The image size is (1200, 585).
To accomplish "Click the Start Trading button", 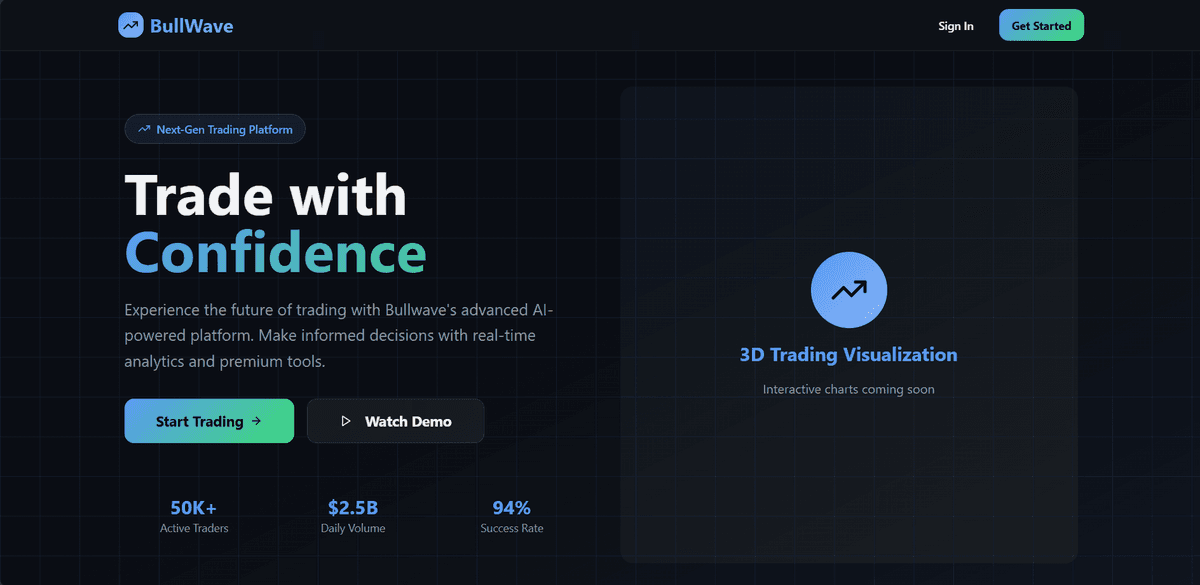I will tap(208, 421).
